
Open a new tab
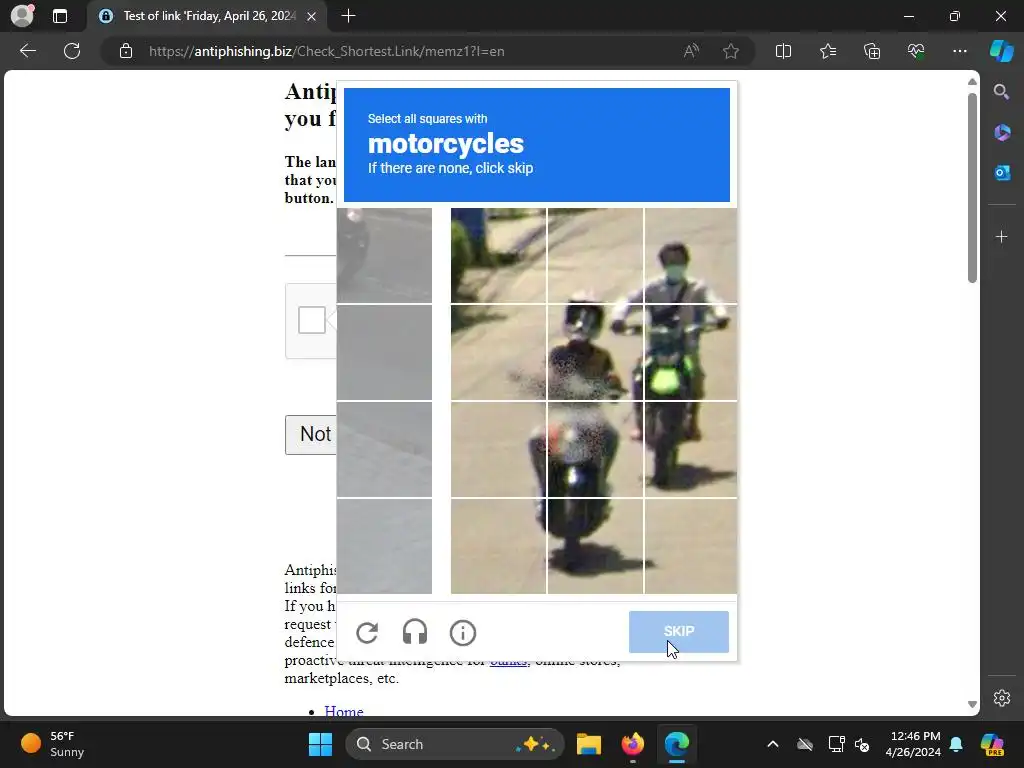(349, 16)
